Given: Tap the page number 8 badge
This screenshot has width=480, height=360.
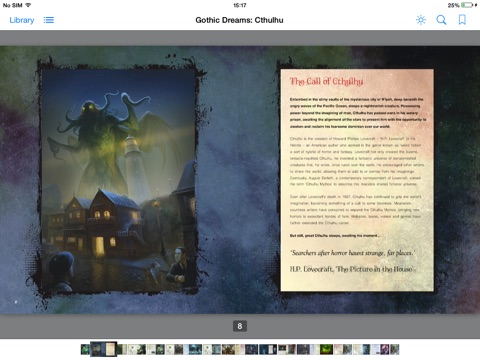Looking at the screenshot, I should (240, 326).
